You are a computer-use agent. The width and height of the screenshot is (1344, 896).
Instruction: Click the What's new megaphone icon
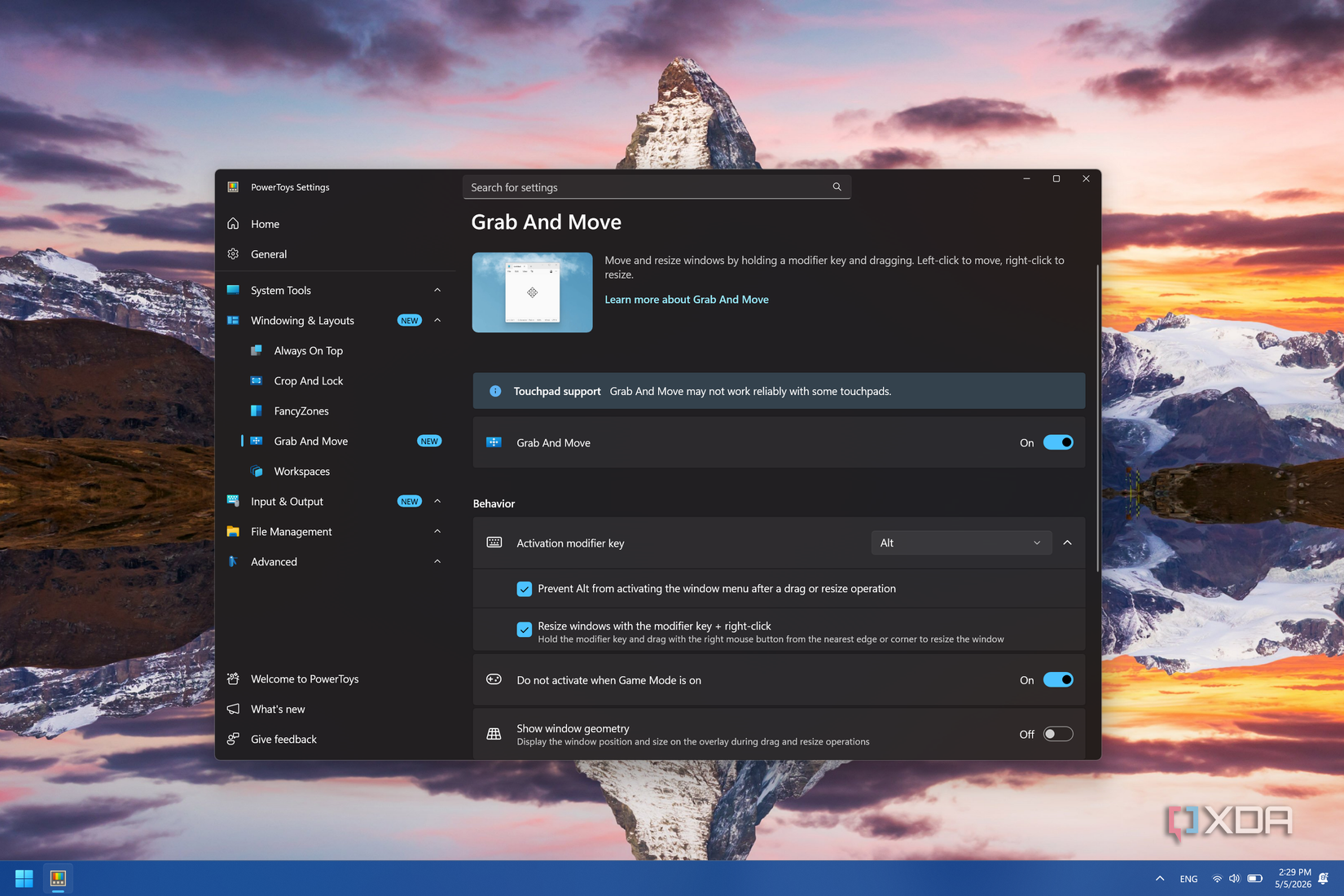coord(233,709)
